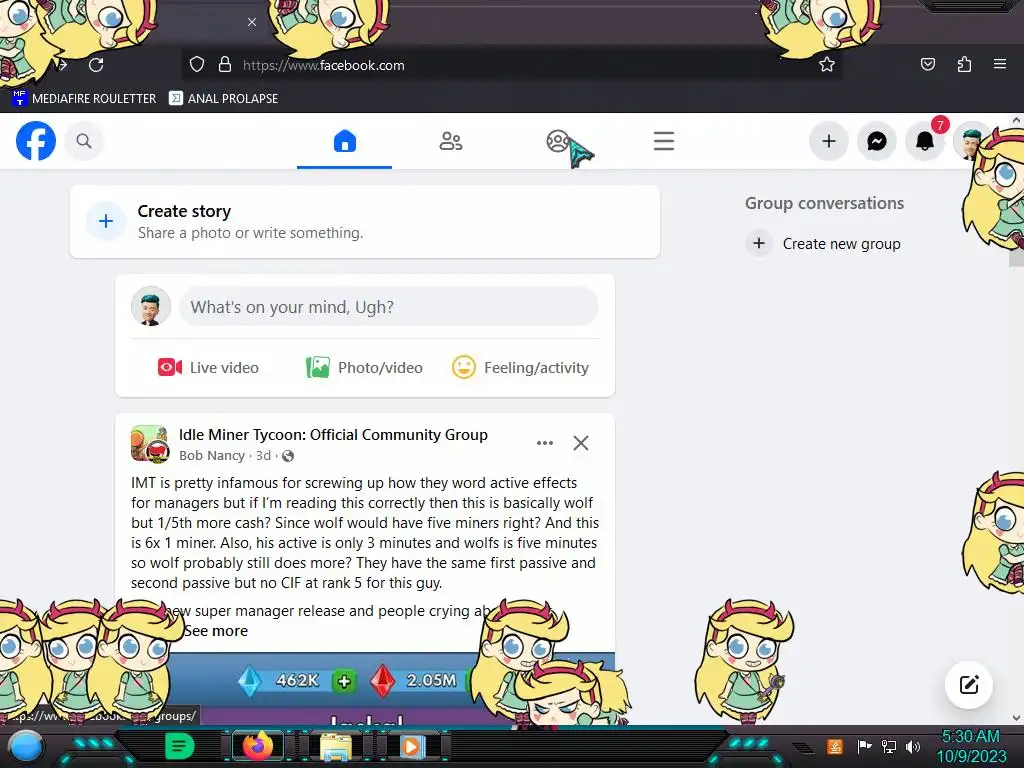Screen dimensions: 1024x768
Task: Open the Friends tab icon
Action: [x=451, y=141]
